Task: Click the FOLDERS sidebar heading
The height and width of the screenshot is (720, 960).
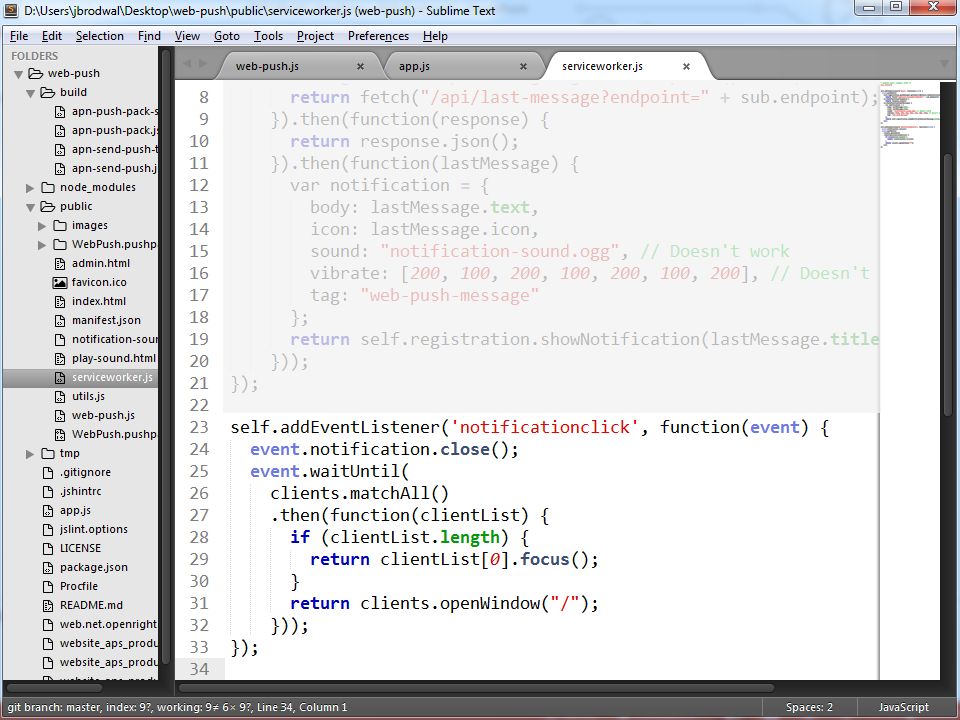Action: [x=34, y=56]
